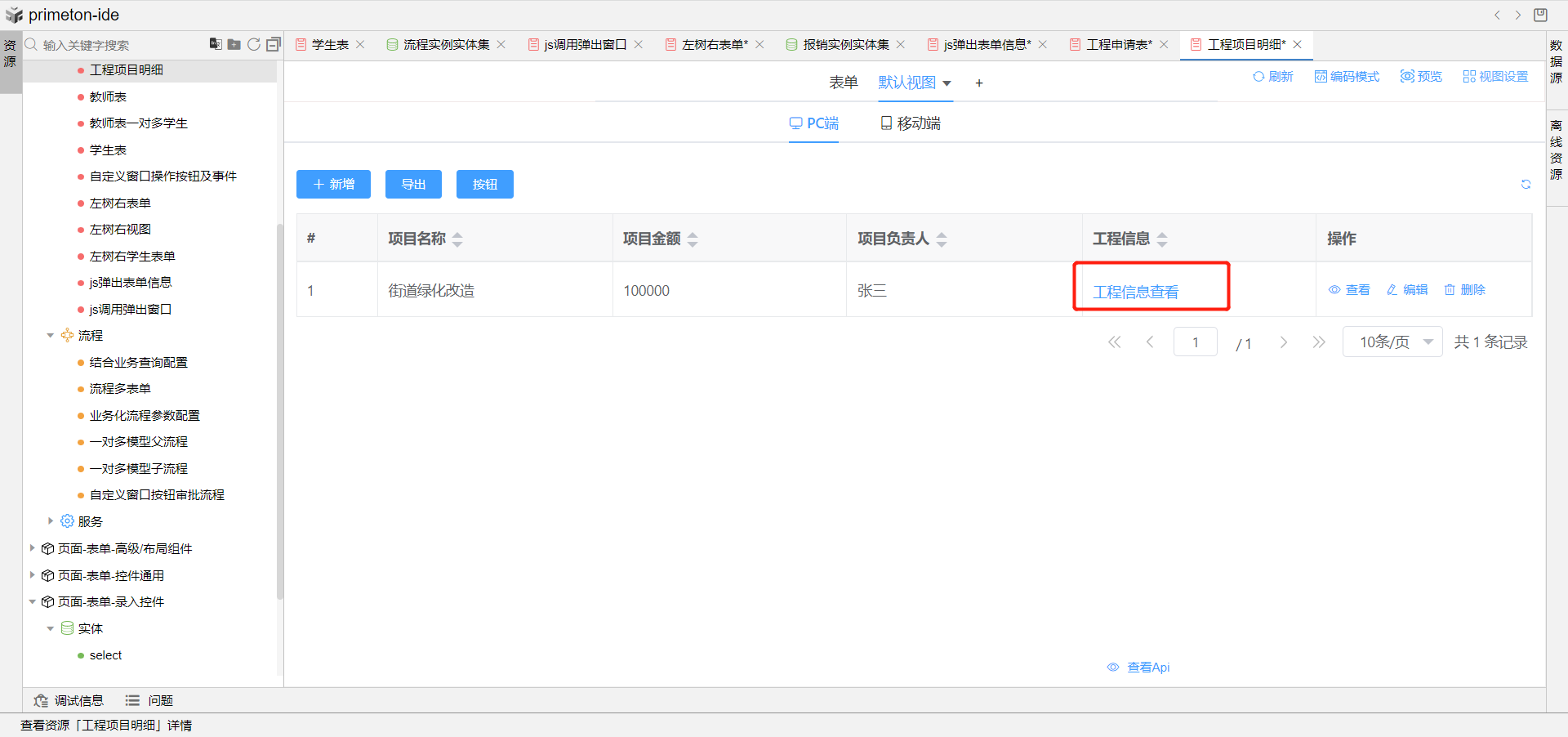
Task: Switch to the 流程实例实体集 editor tab
Action: tap(446, 44)
